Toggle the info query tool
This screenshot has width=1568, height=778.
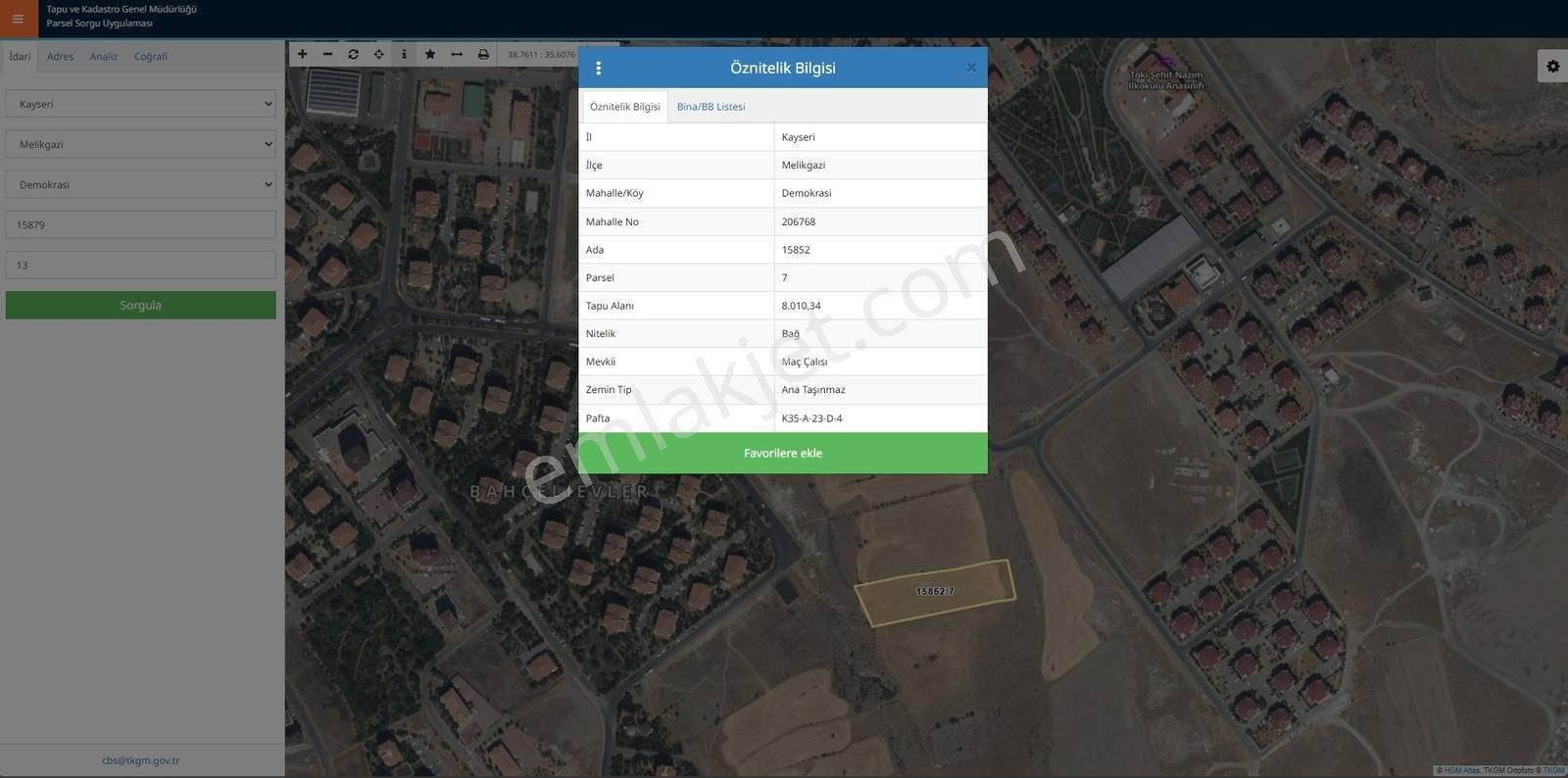[x=404, y=55]
